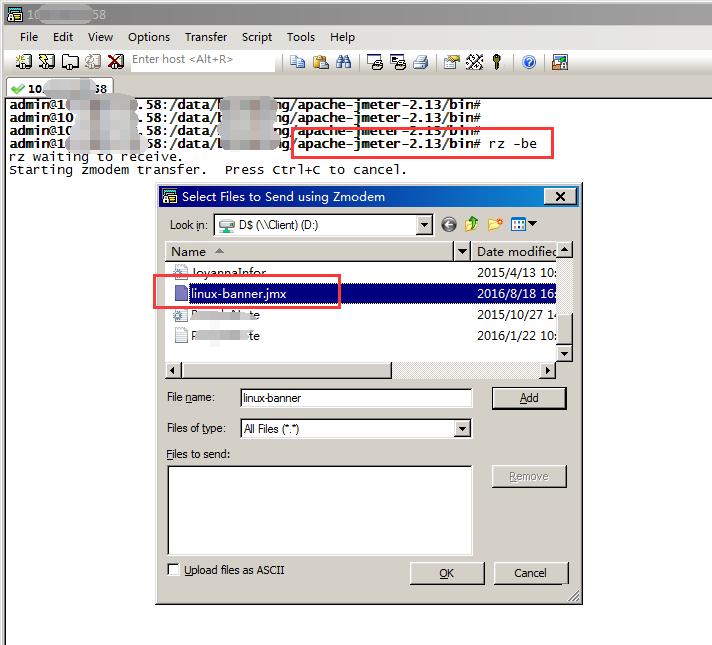
Task: Open the Transfer menu
Action: tap(206, 37)
